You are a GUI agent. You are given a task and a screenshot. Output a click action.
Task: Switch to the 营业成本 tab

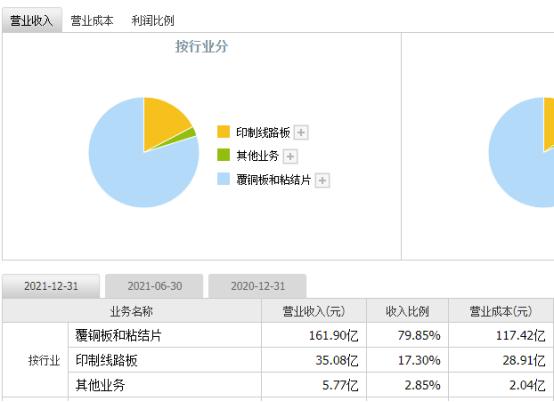[92, 20]
